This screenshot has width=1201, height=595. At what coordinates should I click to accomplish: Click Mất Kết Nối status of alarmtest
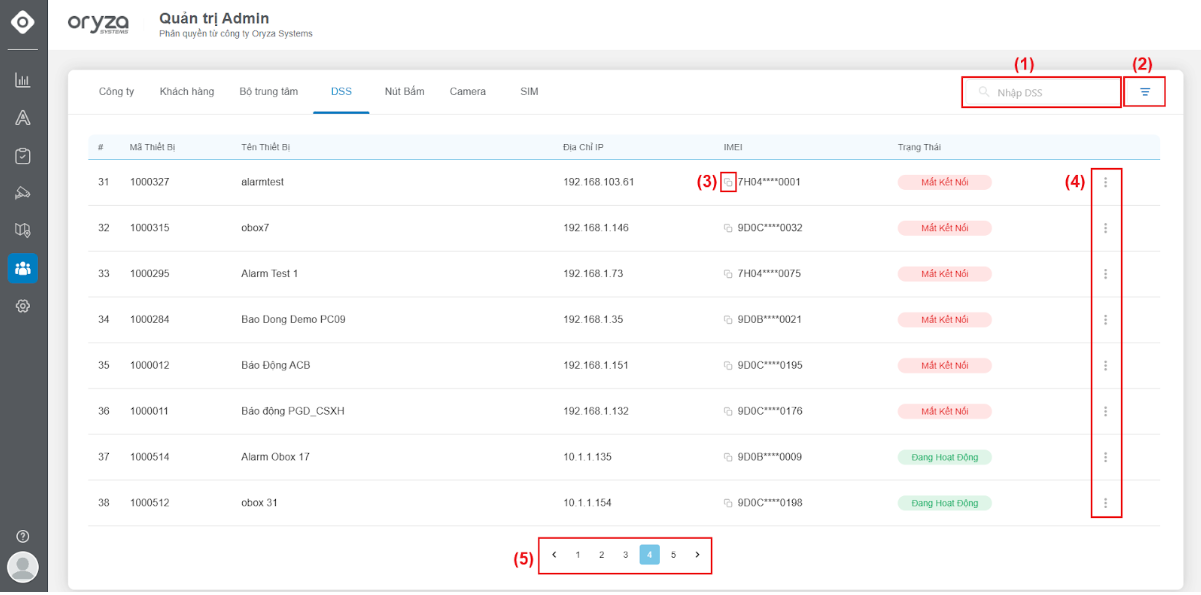(945, 182)
